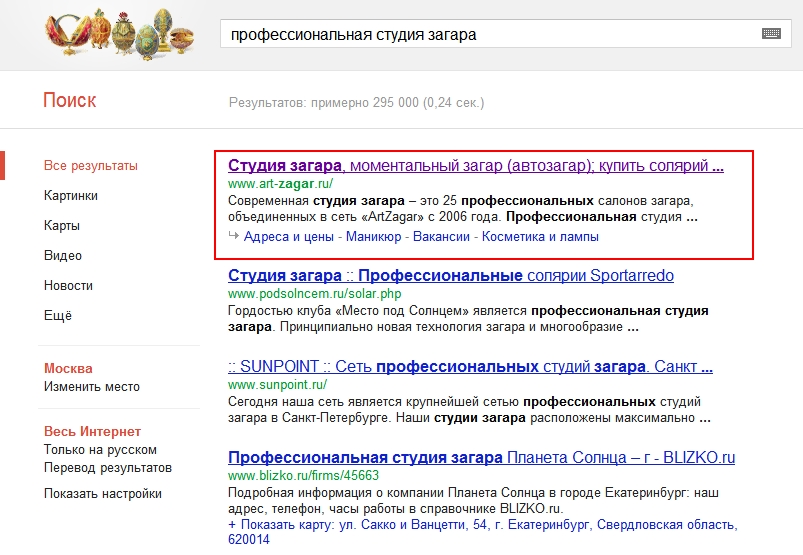Open the art-zagar.ru result title link
The height and width of the screenshot is (555, 803).
(476, 166)
